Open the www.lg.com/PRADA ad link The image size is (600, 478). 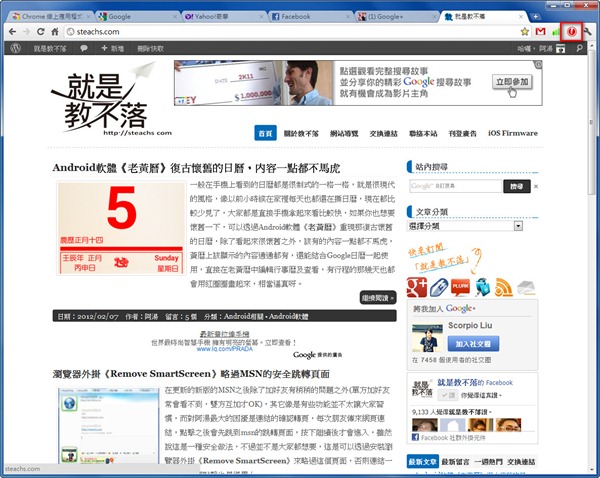[x=225, y=349]
